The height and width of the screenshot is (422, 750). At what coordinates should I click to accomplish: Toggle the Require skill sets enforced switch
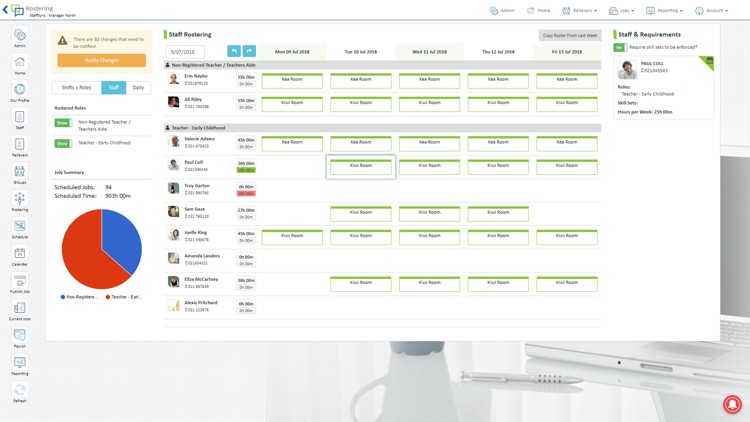click(620, 47)
